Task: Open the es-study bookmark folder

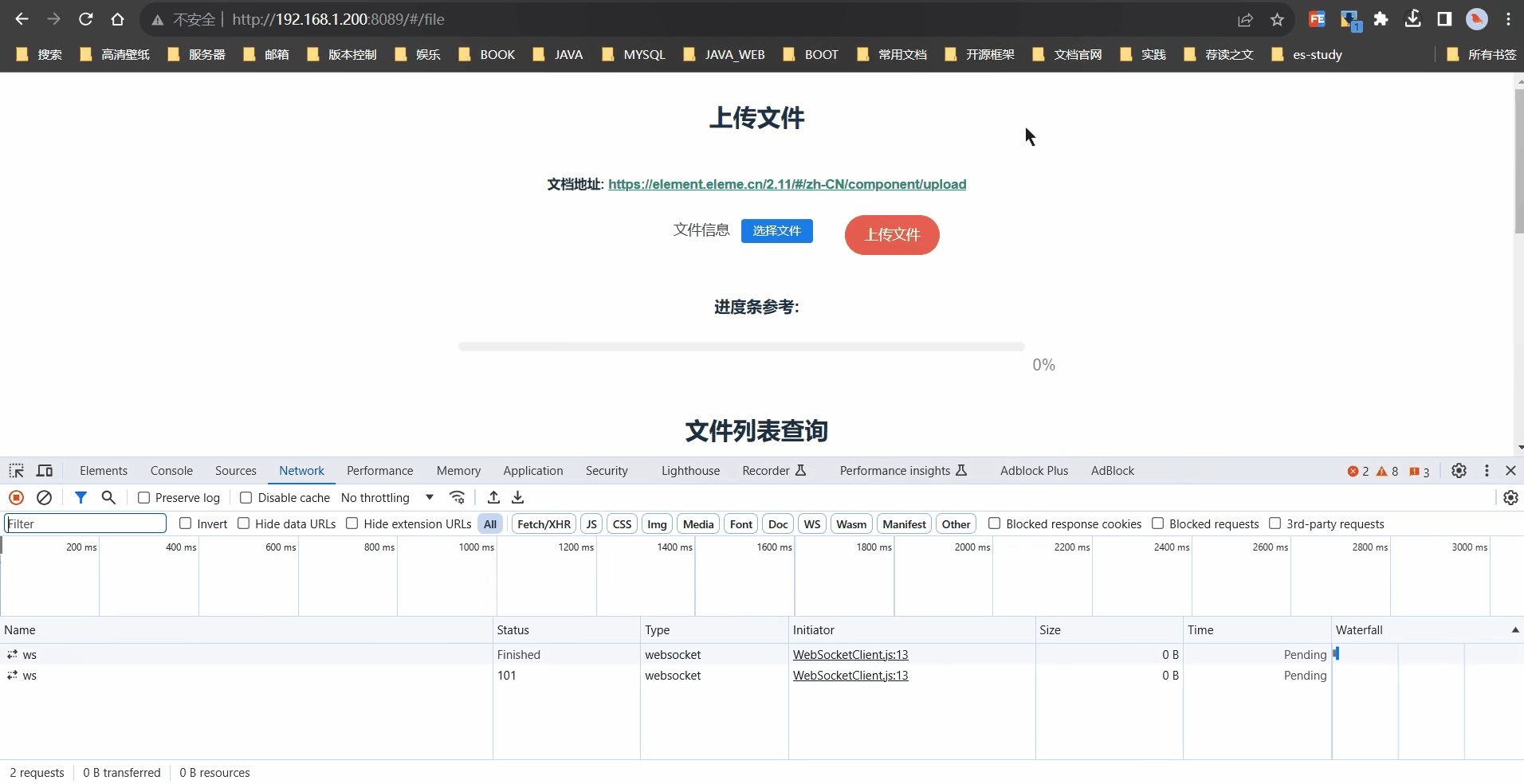Action: (x=1306, y=54)
